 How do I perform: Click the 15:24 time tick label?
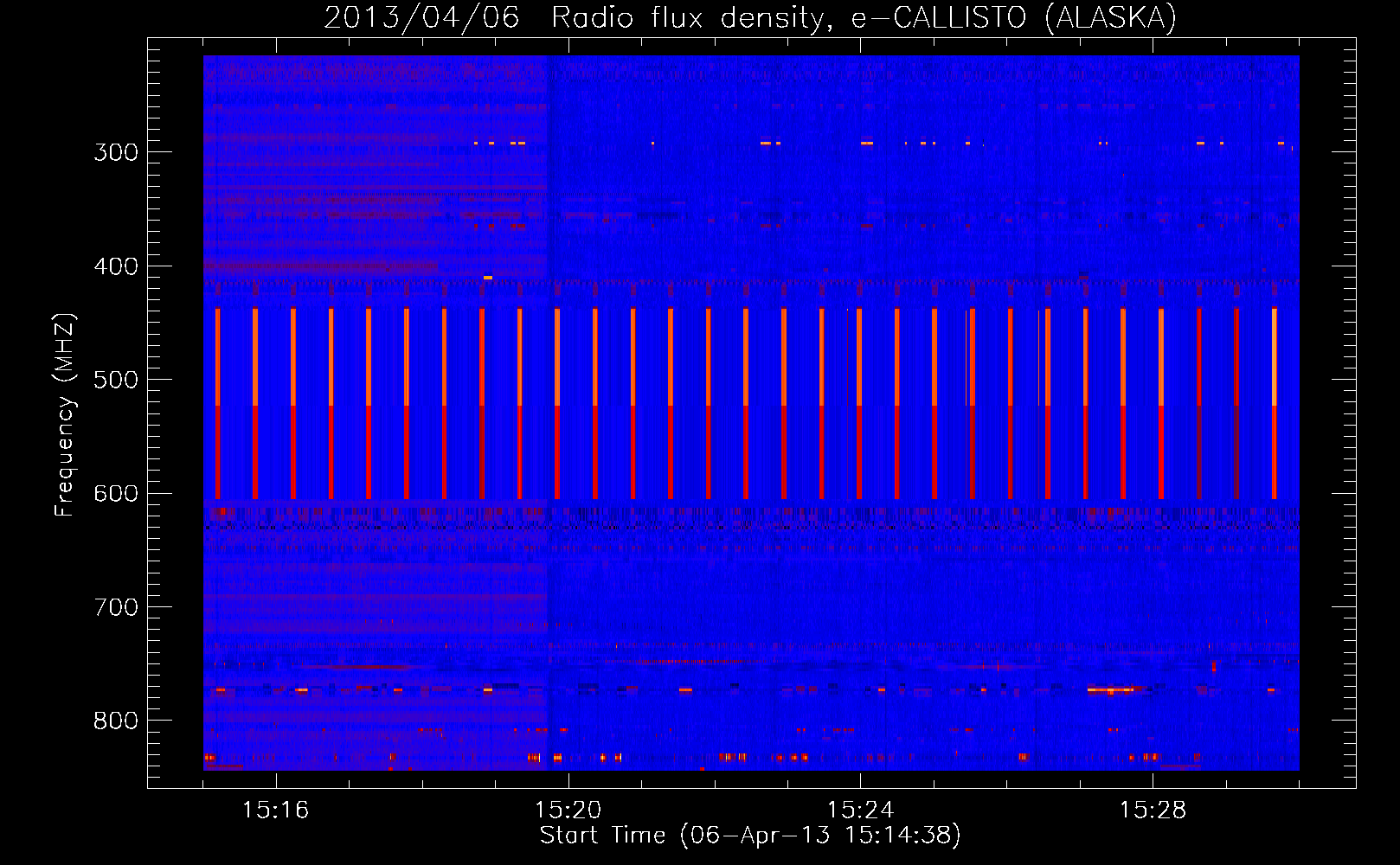[x=860, y=811]
